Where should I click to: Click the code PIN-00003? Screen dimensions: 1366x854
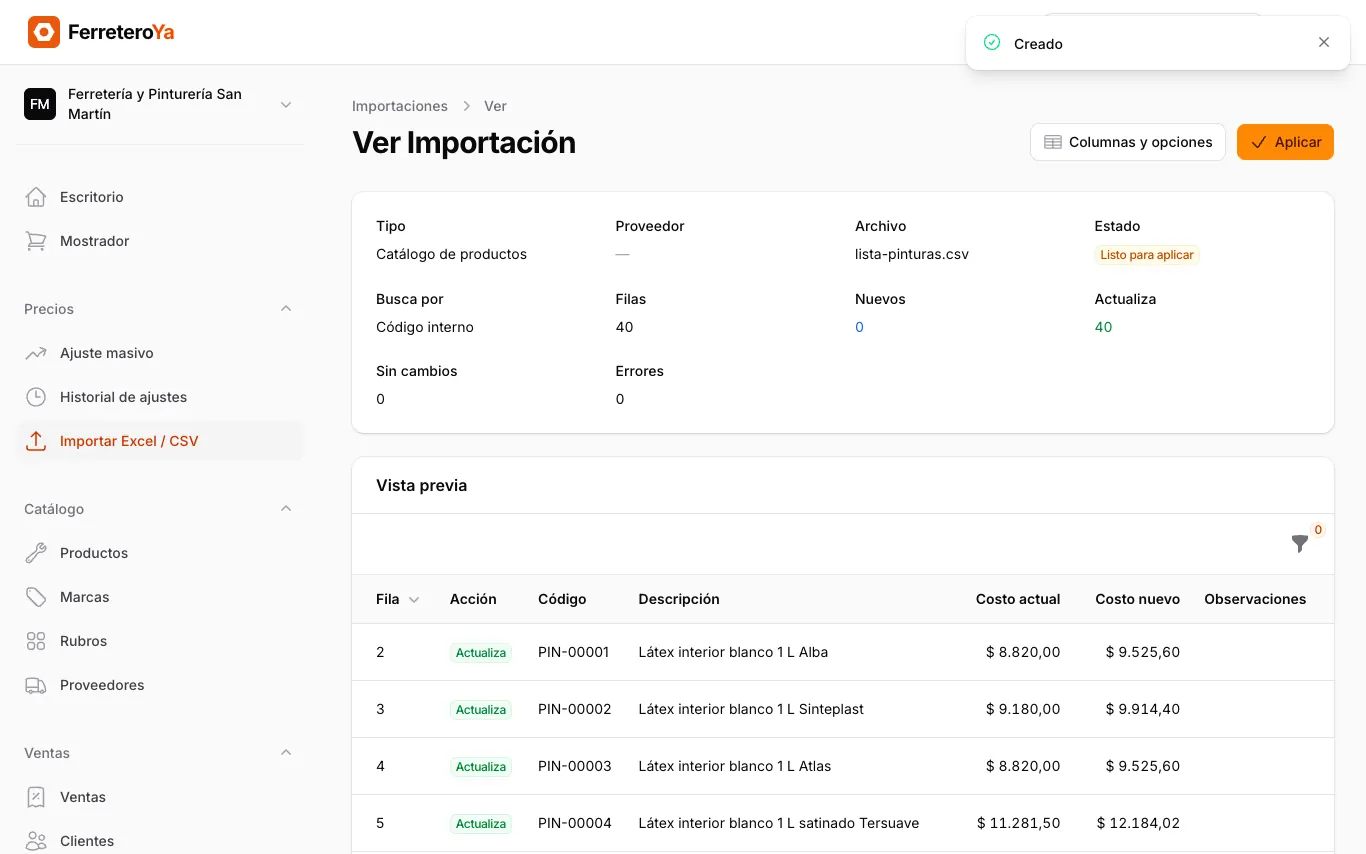(574, 766)
